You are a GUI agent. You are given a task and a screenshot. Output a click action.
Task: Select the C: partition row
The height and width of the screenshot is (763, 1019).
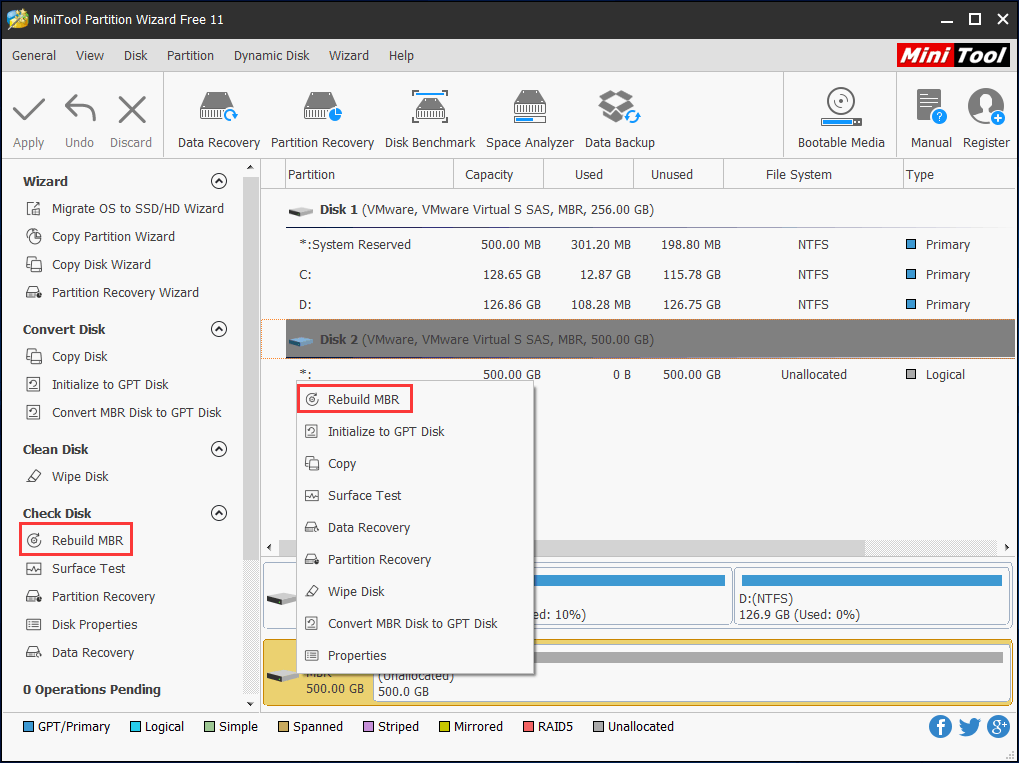point(650,274)
